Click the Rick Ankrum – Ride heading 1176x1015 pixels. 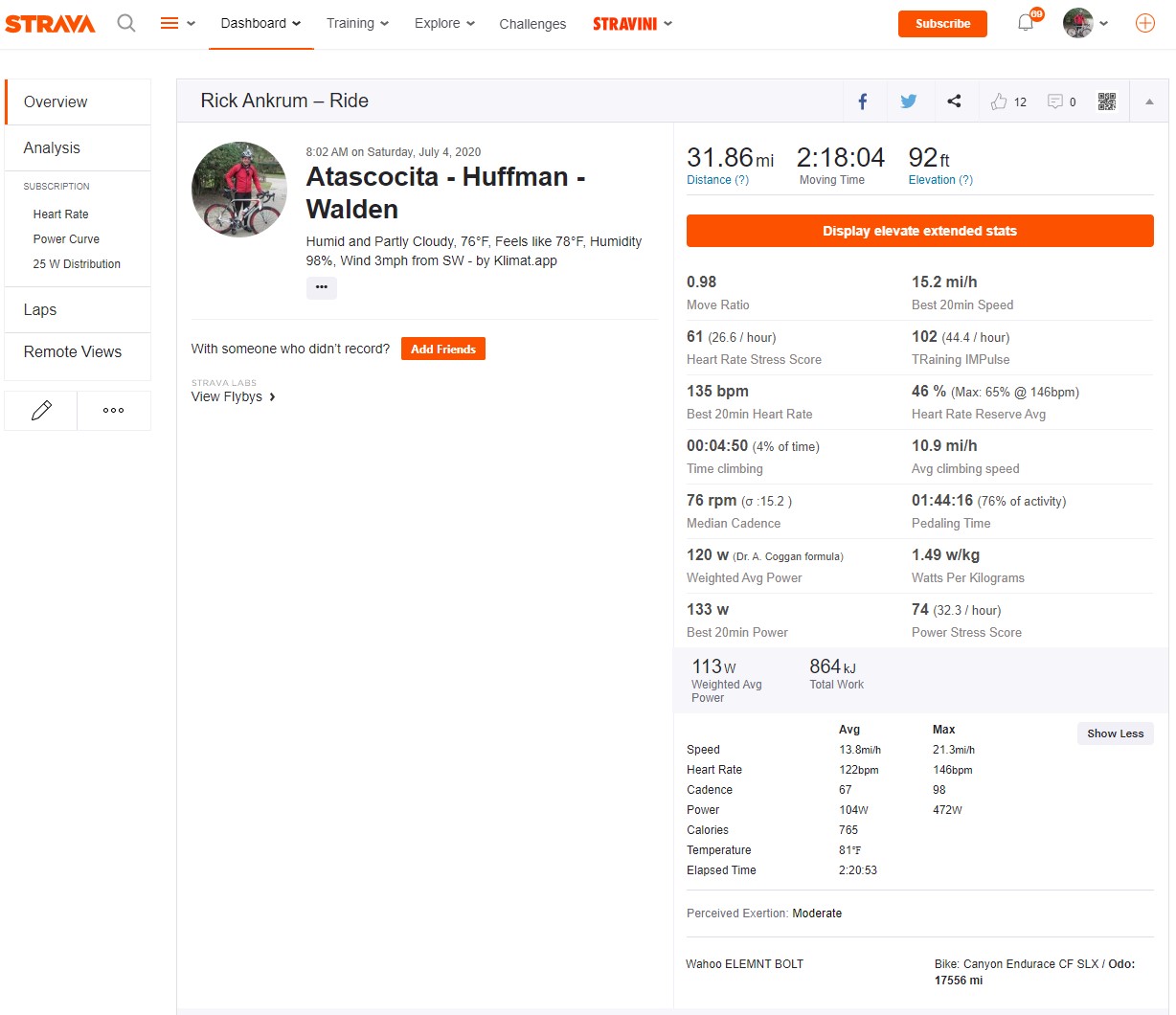pos(284,101)
